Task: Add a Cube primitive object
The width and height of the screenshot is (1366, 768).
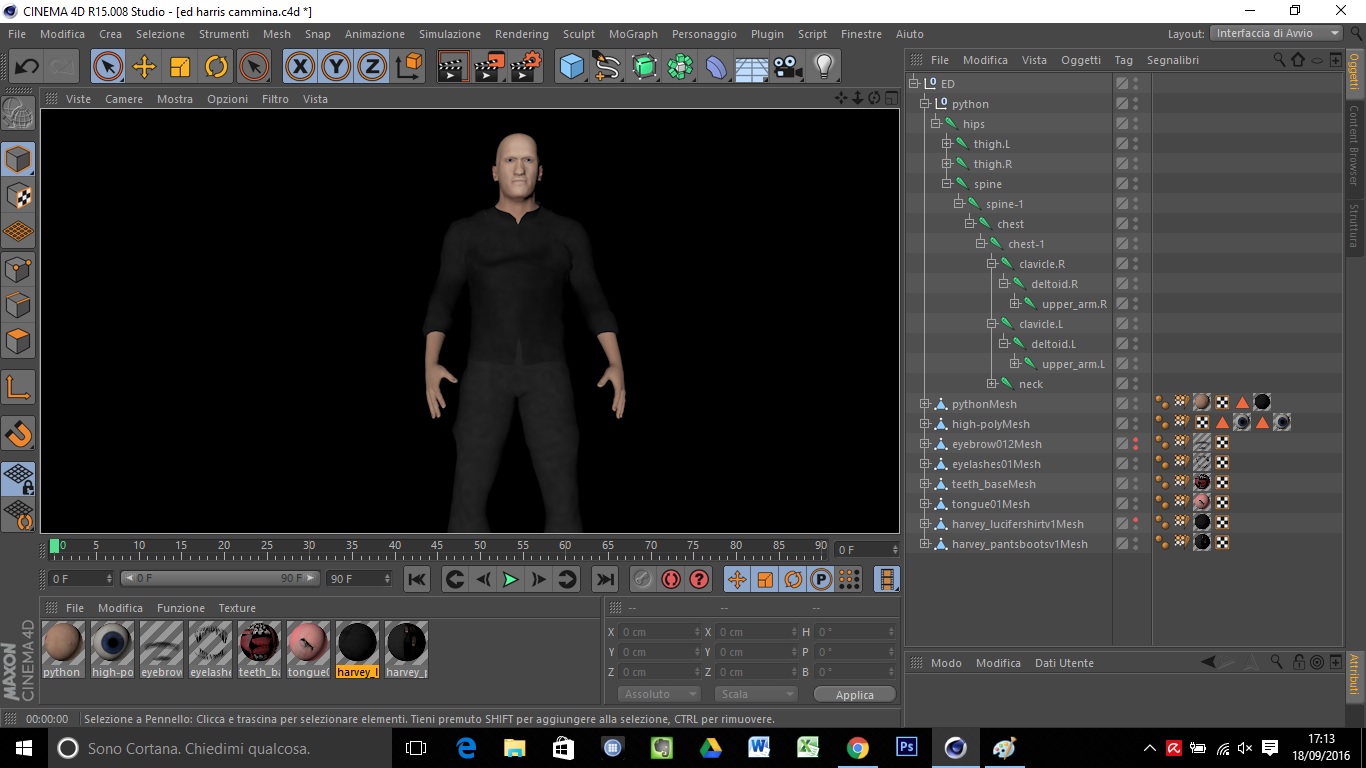Action: click(x=571, y=67)
